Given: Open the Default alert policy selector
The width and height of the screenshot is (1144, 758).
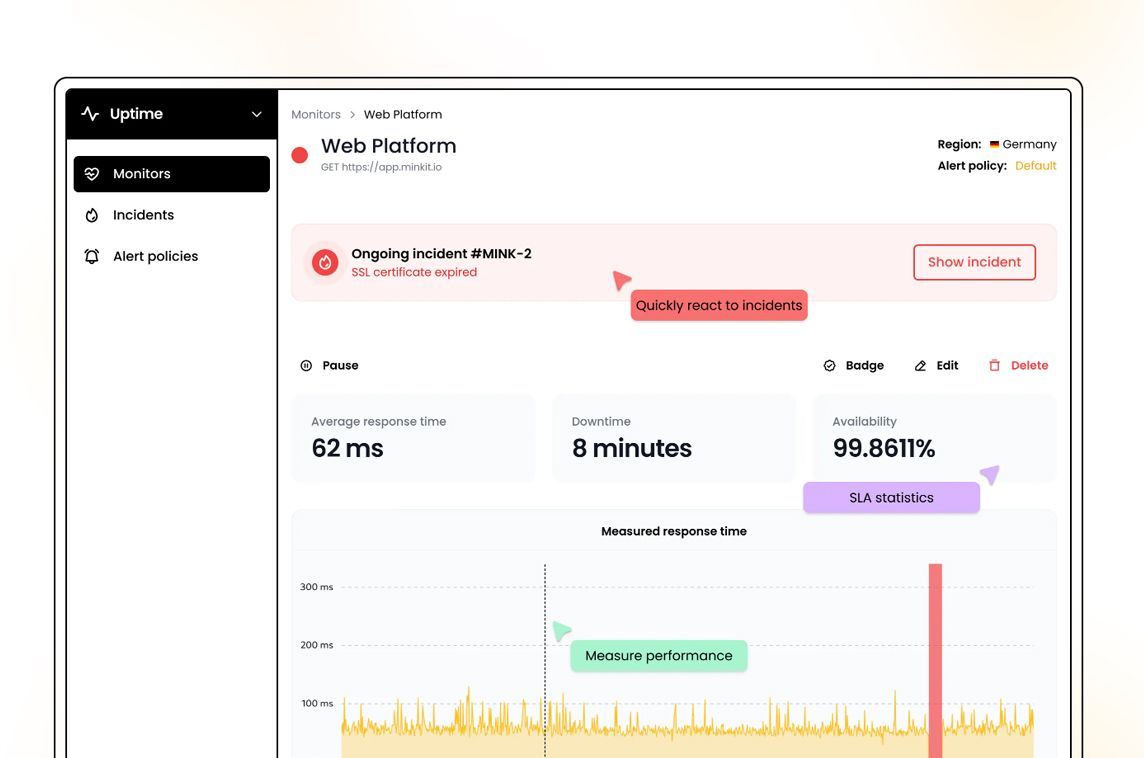Looking at the screenshot, I should click(x=1035, y=165).
